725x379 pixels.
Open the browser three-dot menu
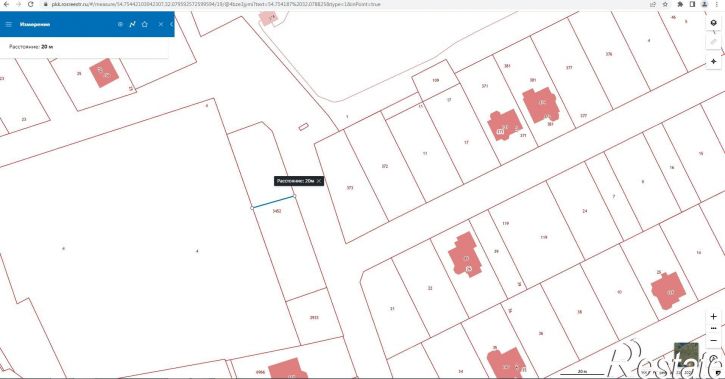(717, 4)
